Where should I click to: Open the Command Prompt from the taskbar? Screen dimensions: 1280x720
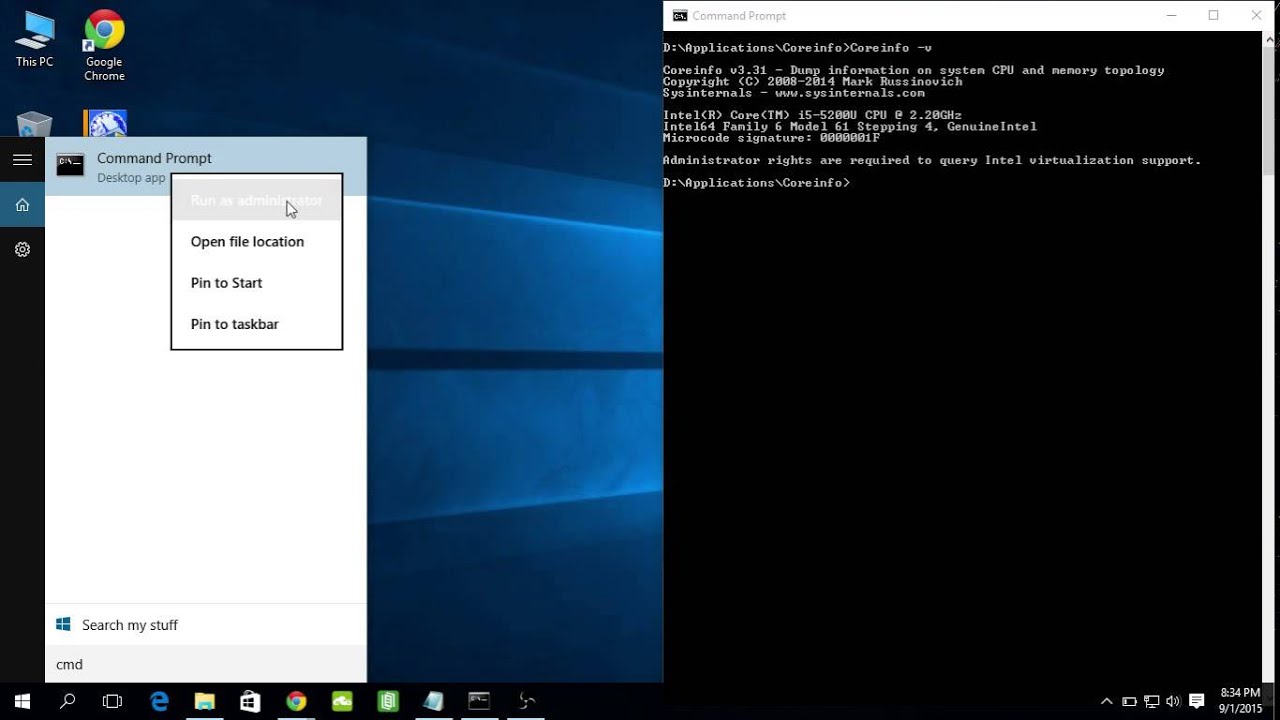(x=479, y=700)
